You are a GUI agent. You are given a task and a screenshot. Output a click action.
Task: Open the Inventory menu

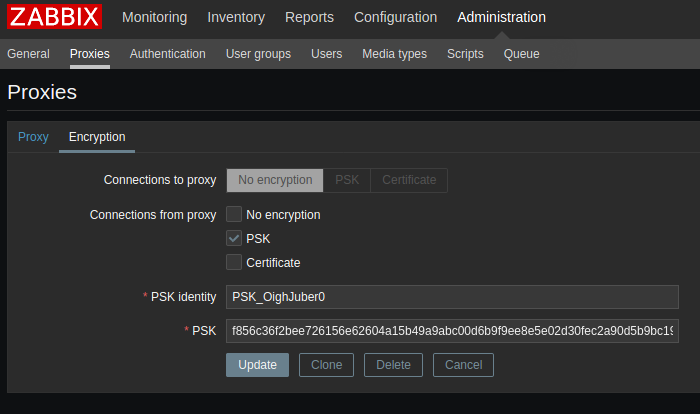[x=236, y=17]
